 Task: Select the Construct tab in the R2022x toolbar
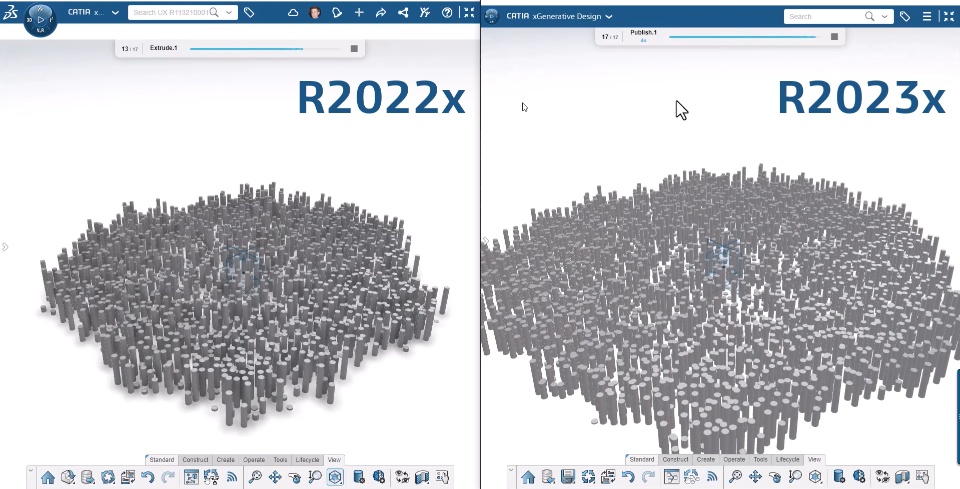(195, 460)
